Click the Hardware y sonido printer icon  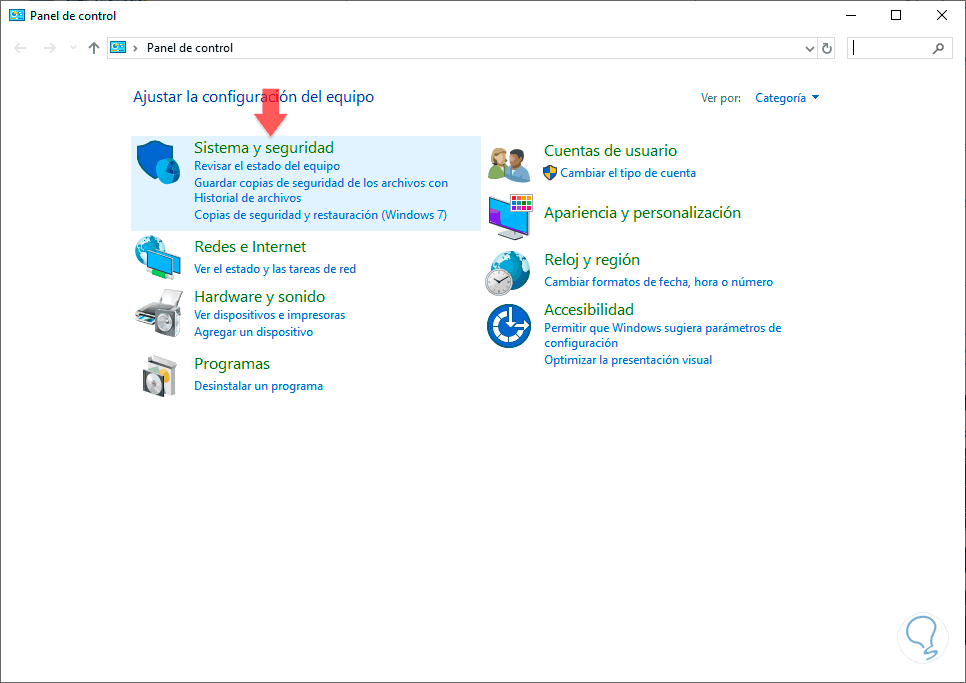[x=158, y=313]
